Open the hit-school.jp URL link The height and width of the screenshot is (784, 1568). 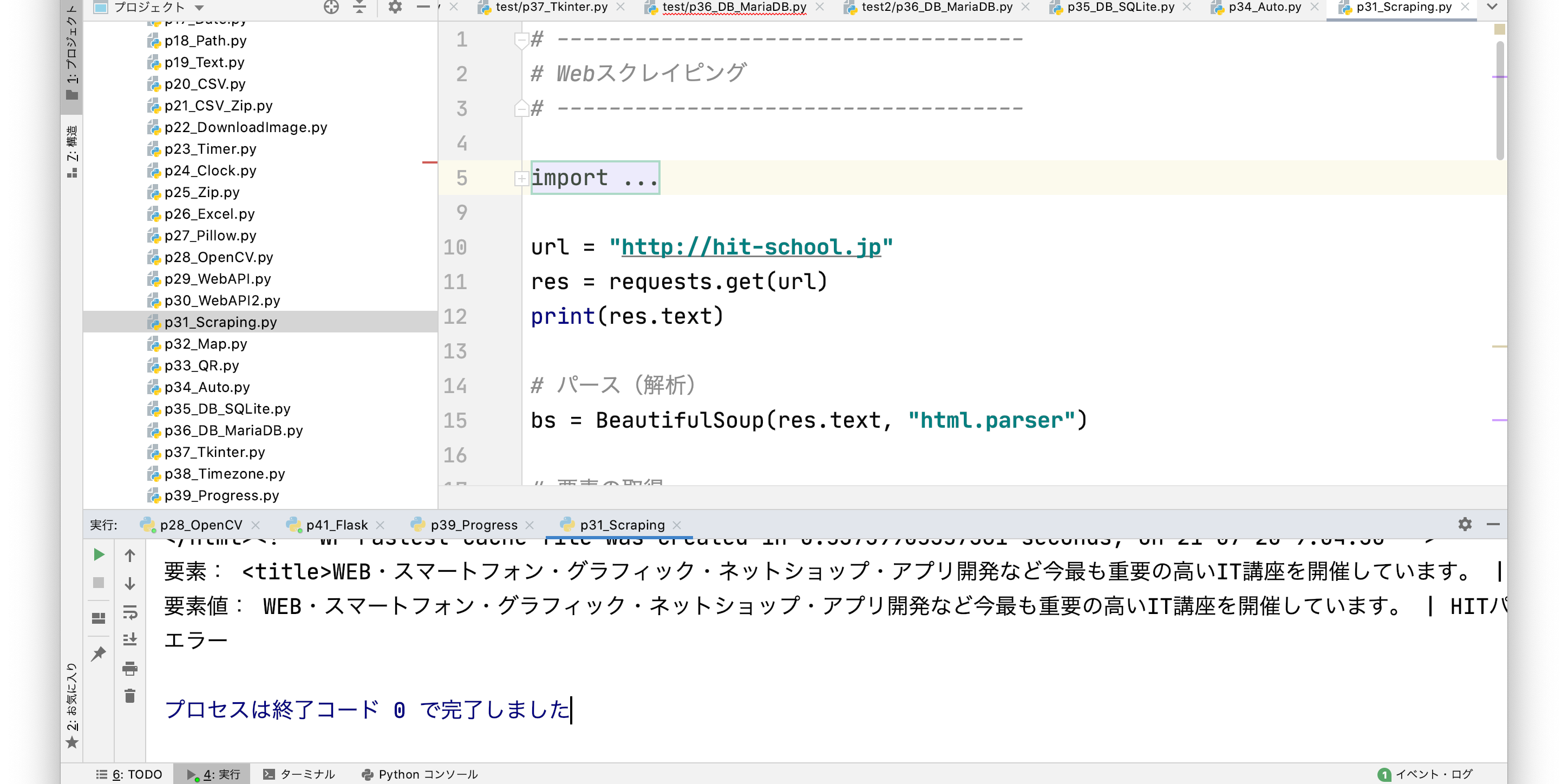click(x=750, y=247)
